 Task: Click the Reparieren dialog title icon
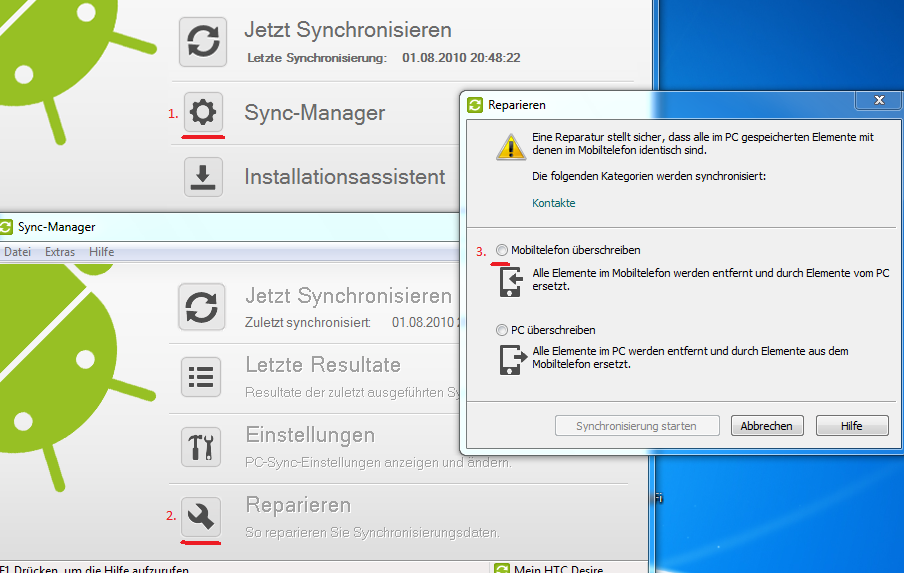[x=474, y=105]
